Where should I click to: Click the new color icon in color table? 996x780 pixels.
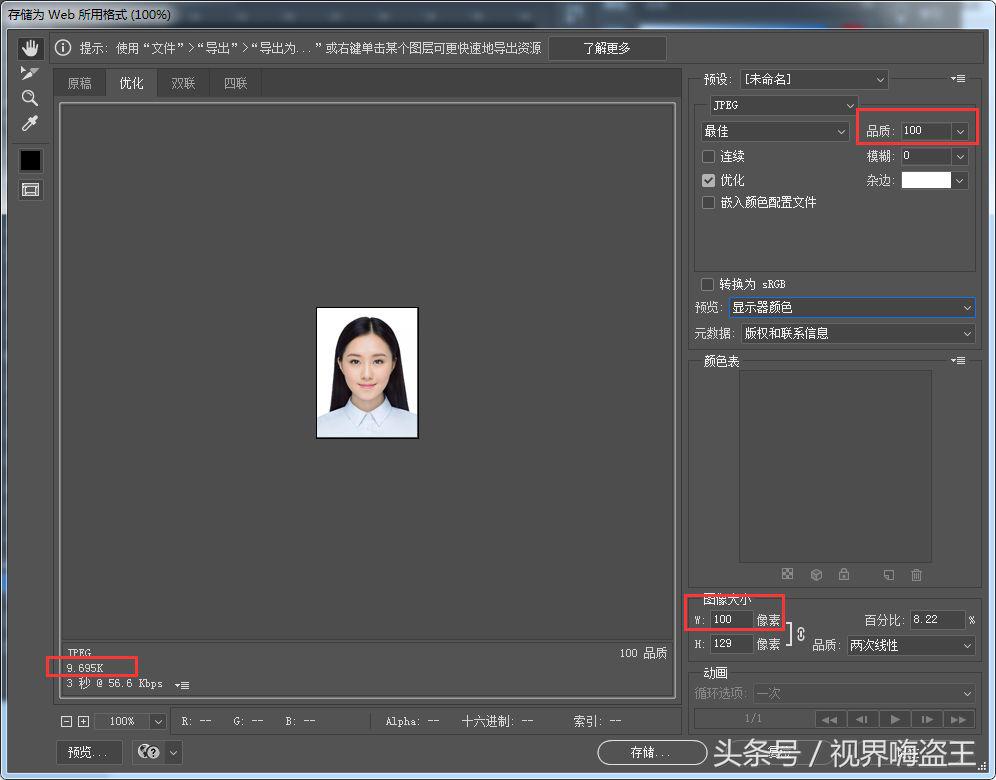(x=889, y=575)
